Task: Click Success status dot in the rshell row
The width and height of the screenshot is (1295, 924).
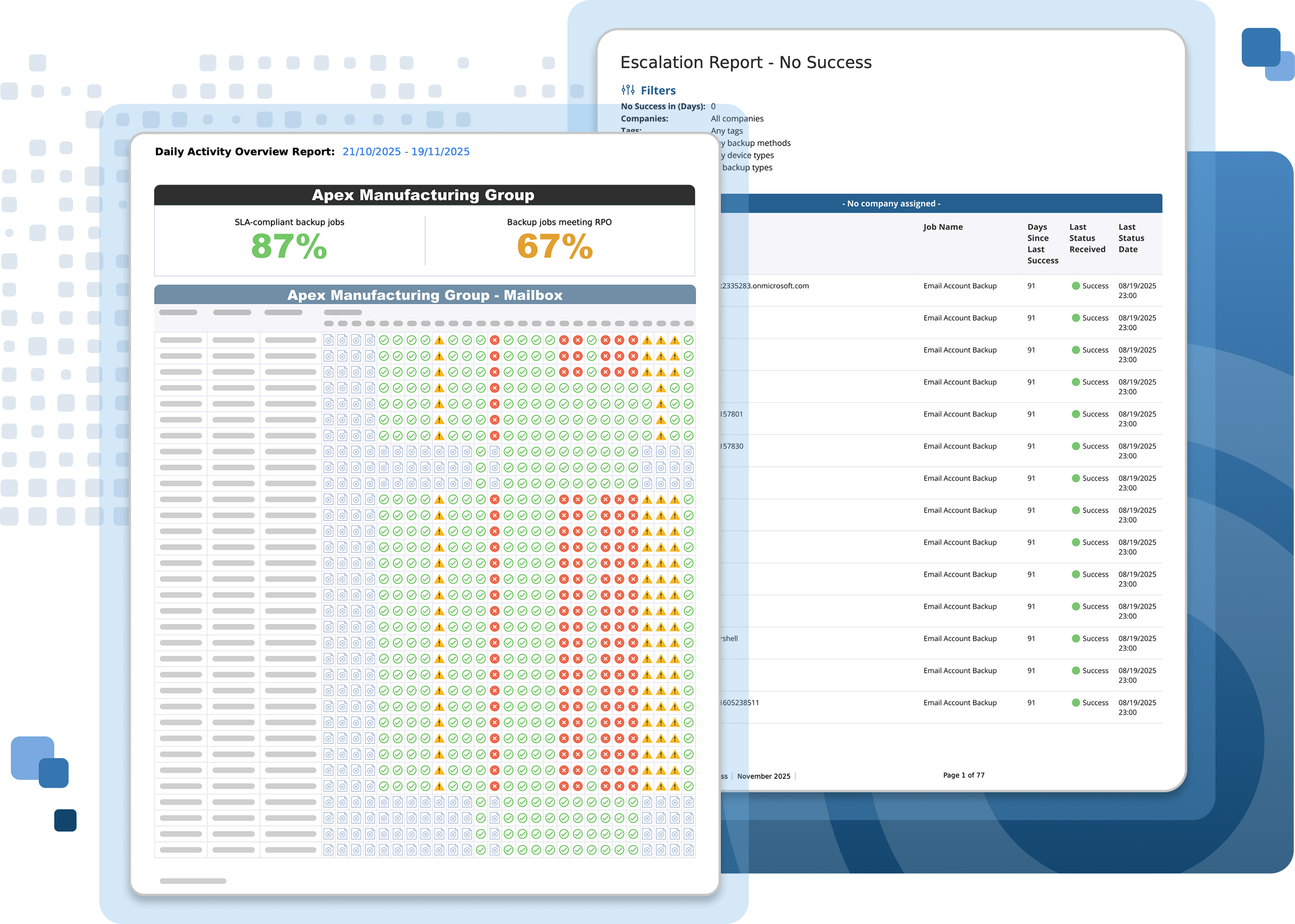Action: pyautogui.click(x=1075, y=638)
